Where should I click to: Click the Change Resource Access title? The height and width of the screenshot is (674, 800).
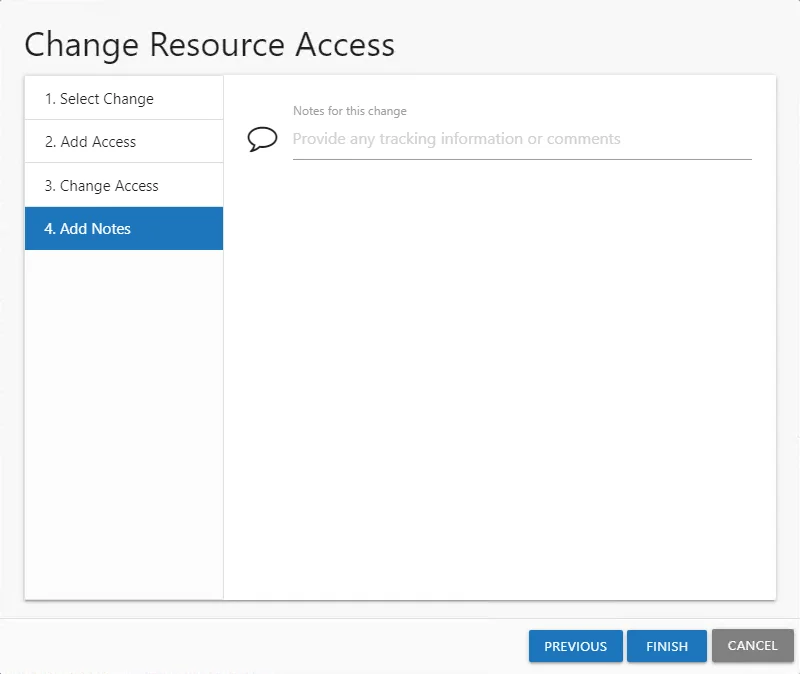pyautogui.click(x=210, y=45)
